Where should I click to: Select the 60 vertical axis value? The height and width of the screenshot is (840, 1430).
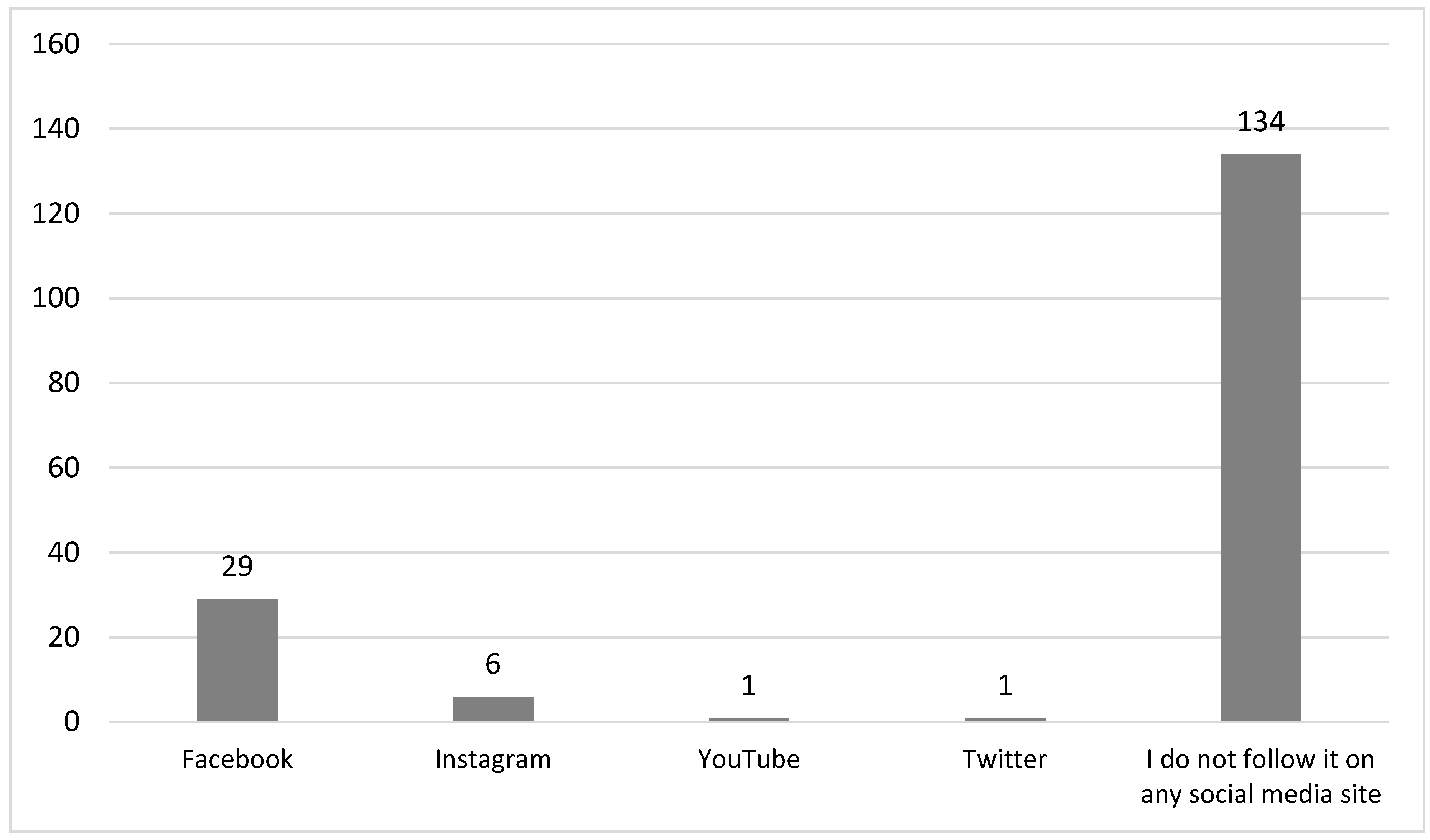point(64,468)
